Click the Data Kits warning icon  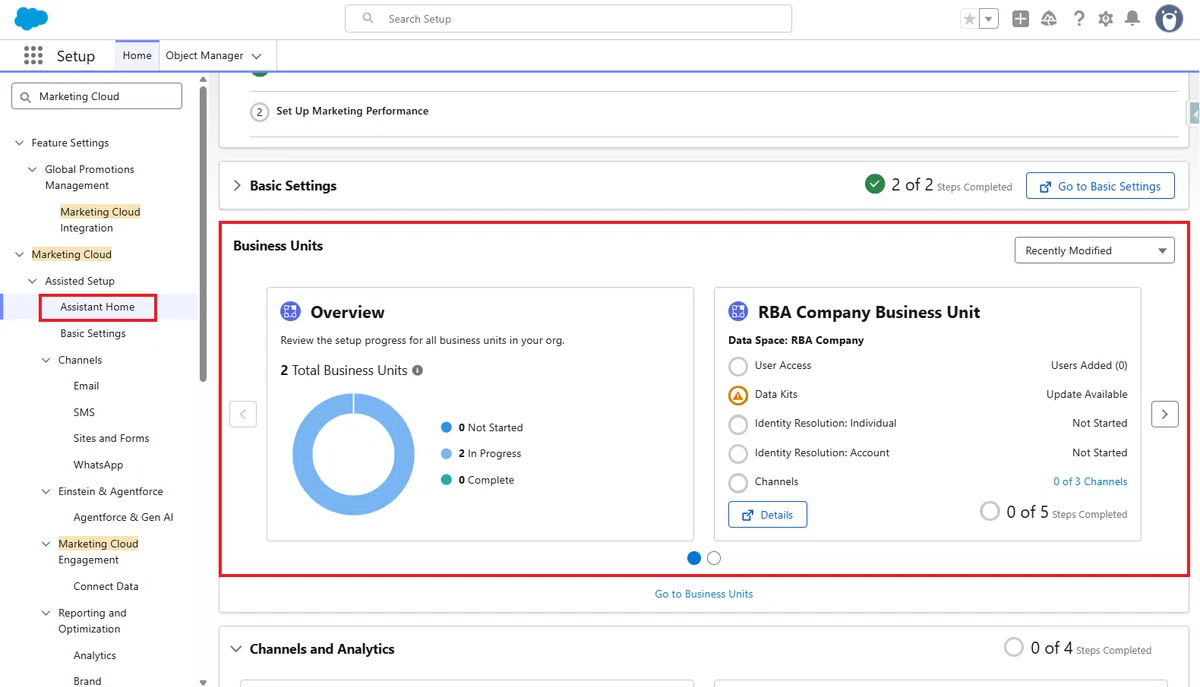pos(738,395)
